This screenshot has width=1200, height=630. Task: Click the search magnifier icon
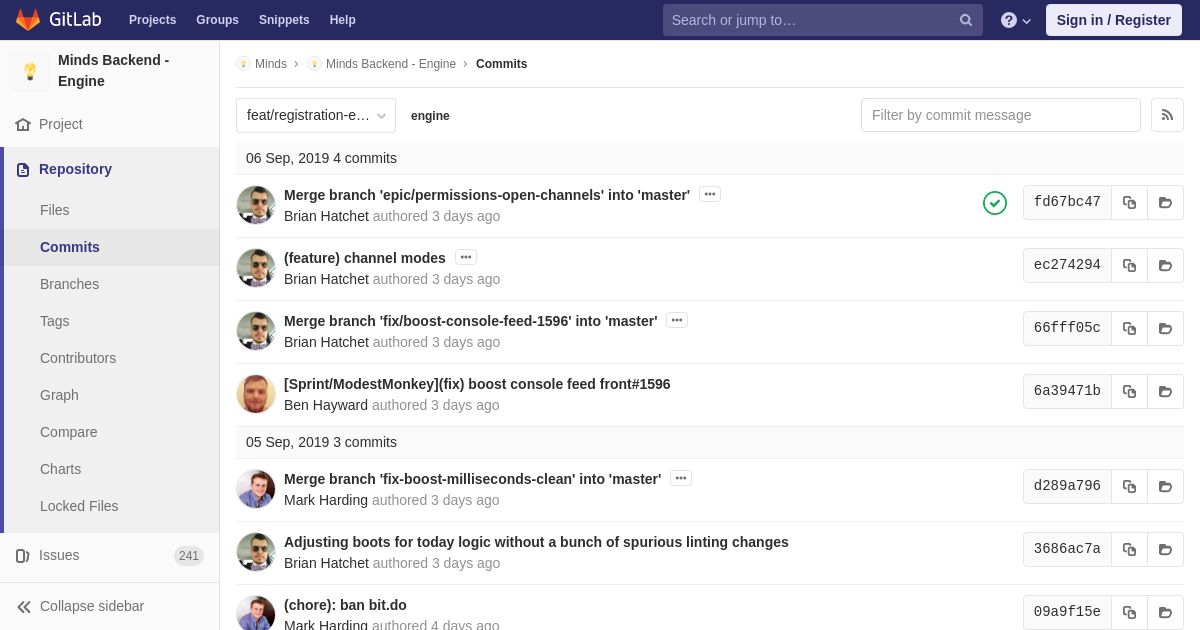point(966,20)
